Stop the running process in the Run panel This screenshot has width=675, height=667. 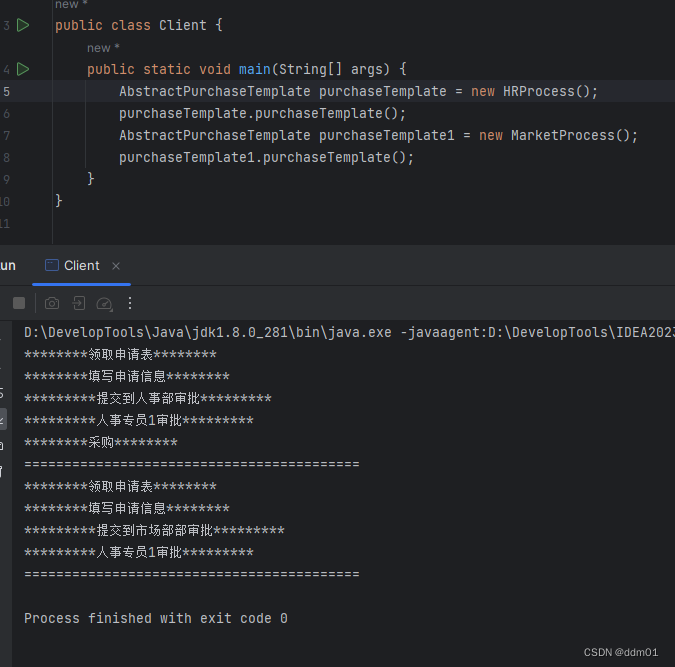(19, 303)
